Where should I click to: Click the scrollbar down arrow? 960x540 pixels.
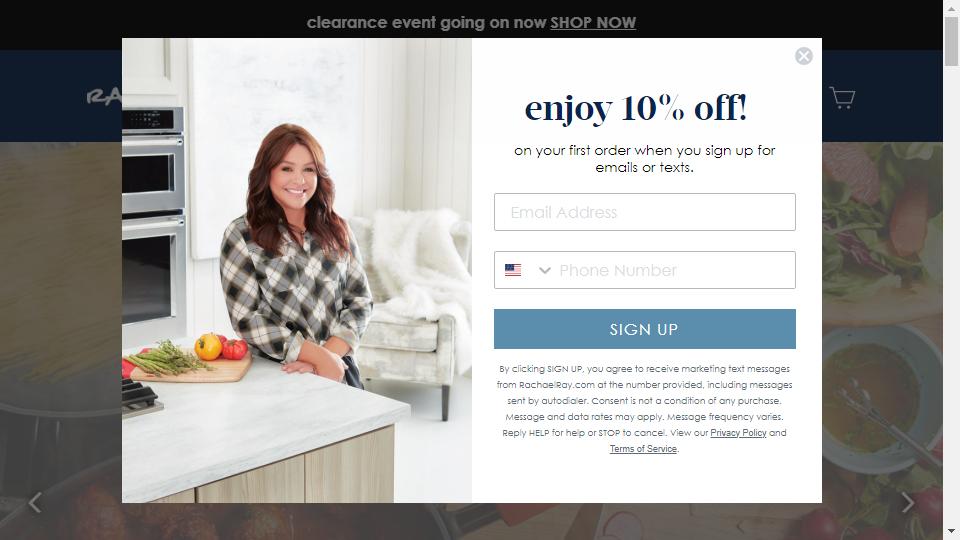[951, 533]
